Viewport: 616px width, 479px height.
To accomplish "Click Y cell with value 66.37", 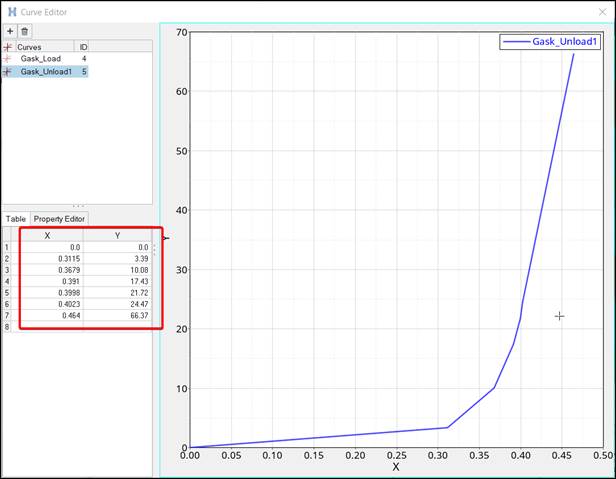I will pos(117,315).
